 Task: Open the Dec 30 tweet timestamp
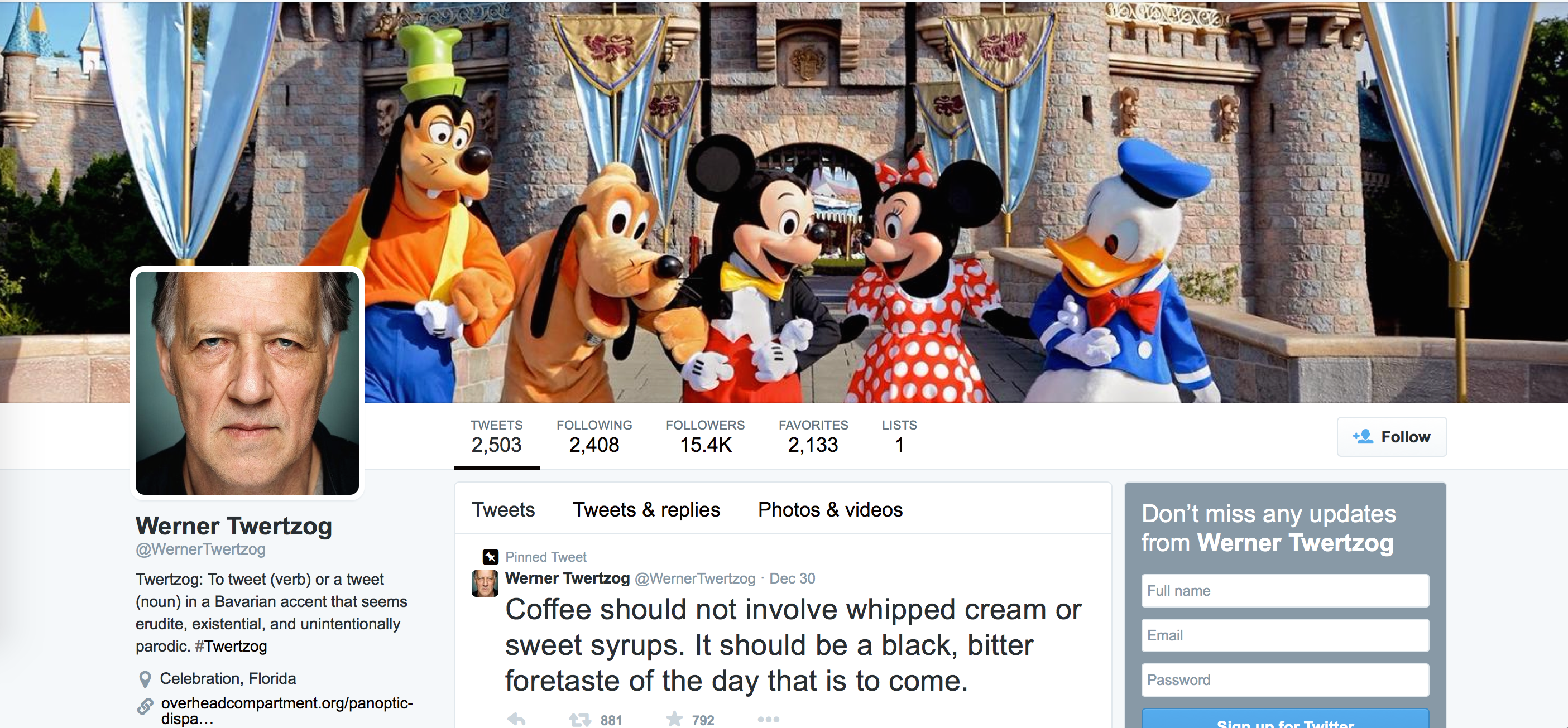pos(792,579)
